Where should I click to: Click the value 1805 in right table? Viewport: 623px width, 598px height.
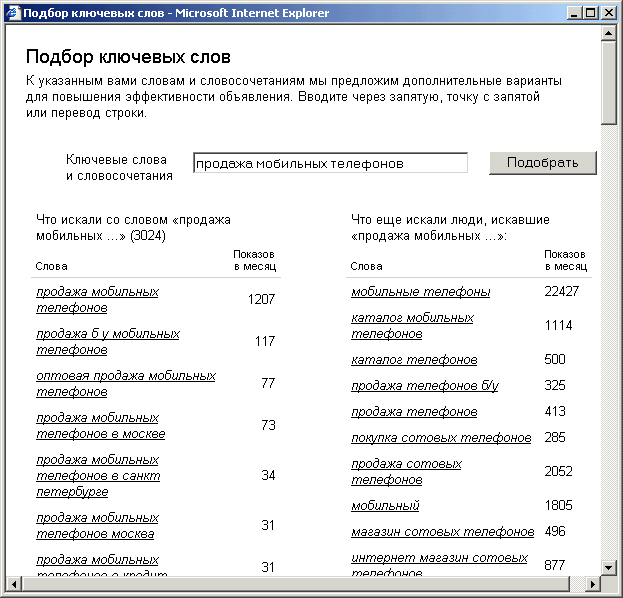[x=558, y=505]
